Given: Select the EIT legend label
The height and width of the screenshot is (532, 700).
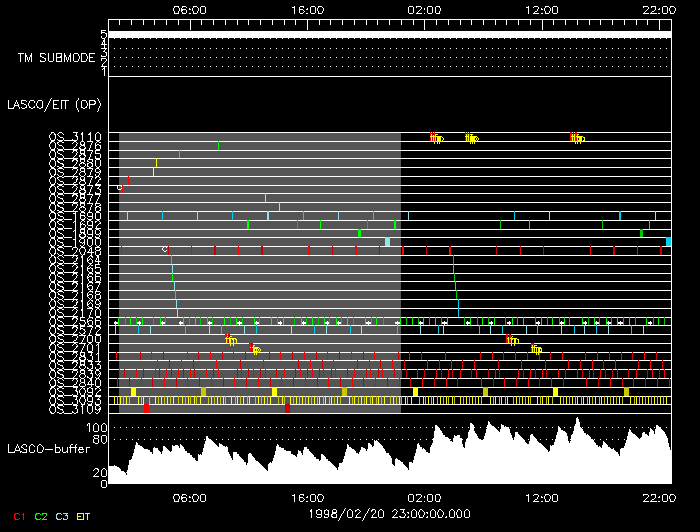Looking at the screenshot, I should 83,516.
